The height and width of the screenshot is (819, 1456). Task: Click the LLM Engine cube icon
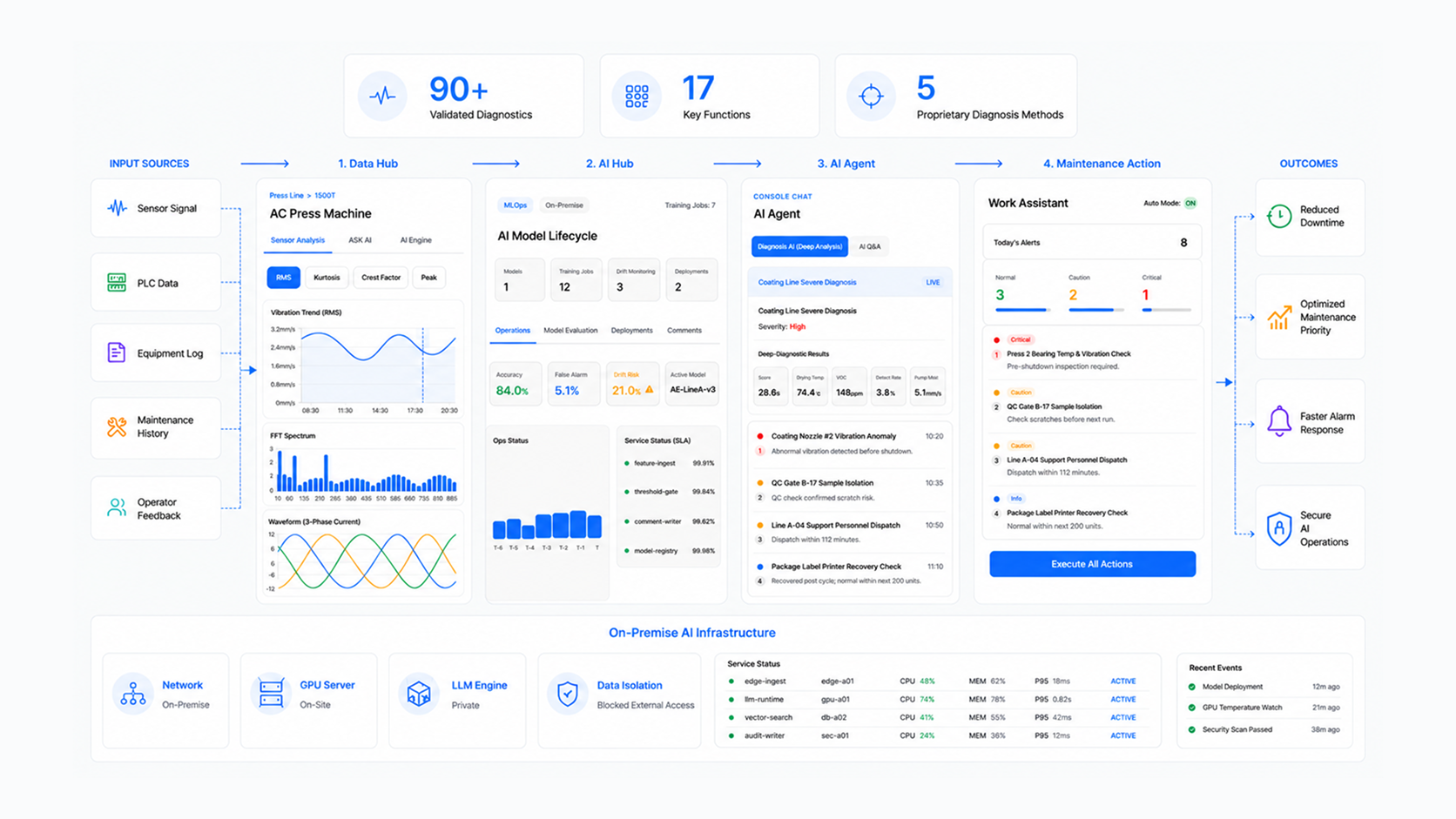pos(419,694)
